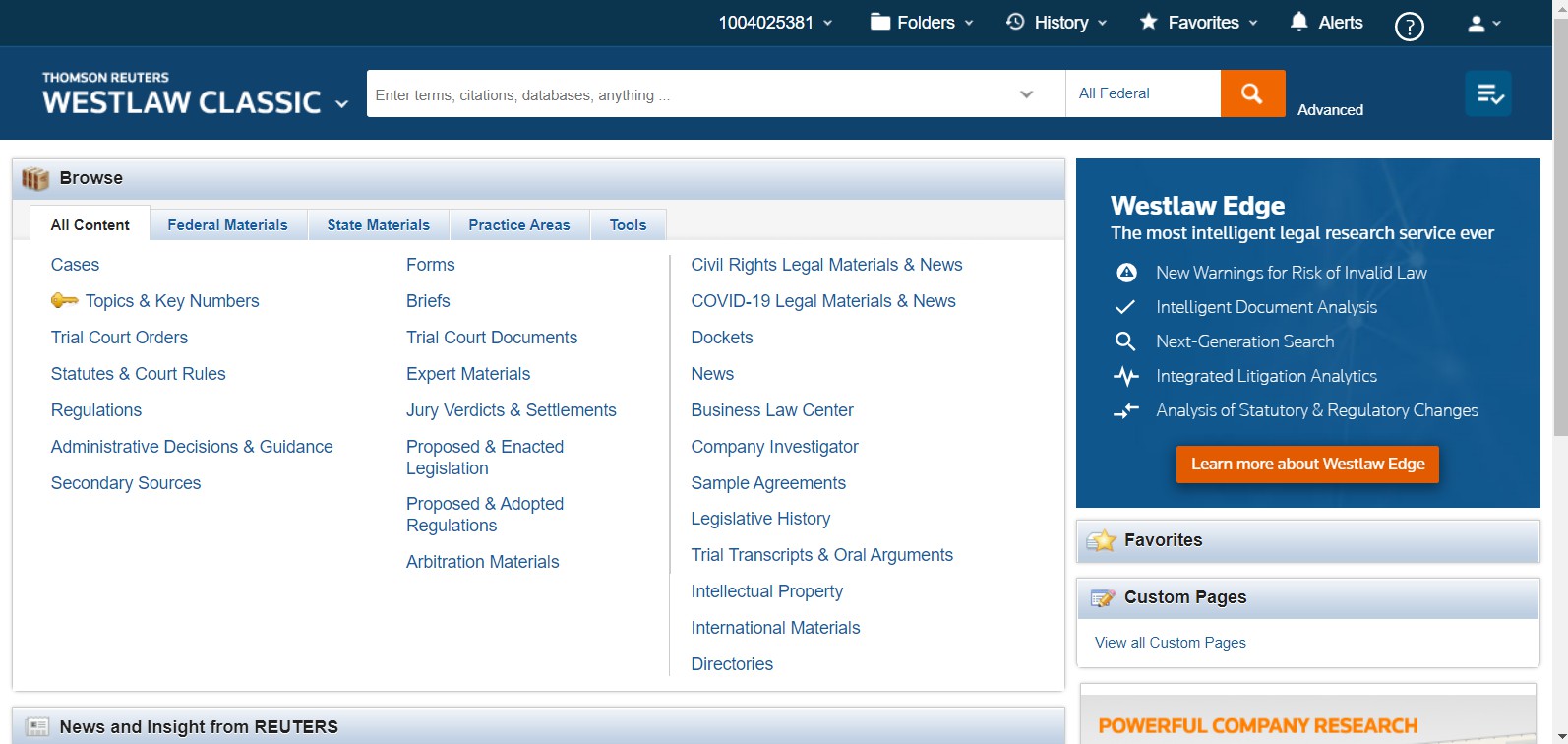Click the History clock icon
The width and height of the screenshot is (1568, 744).
[1016, 22]
